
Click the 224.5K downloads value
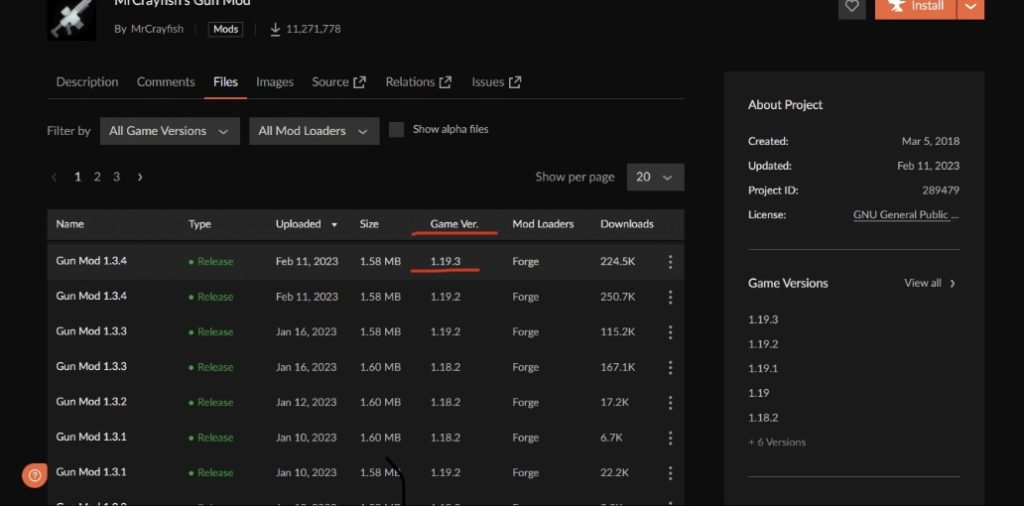618,262
